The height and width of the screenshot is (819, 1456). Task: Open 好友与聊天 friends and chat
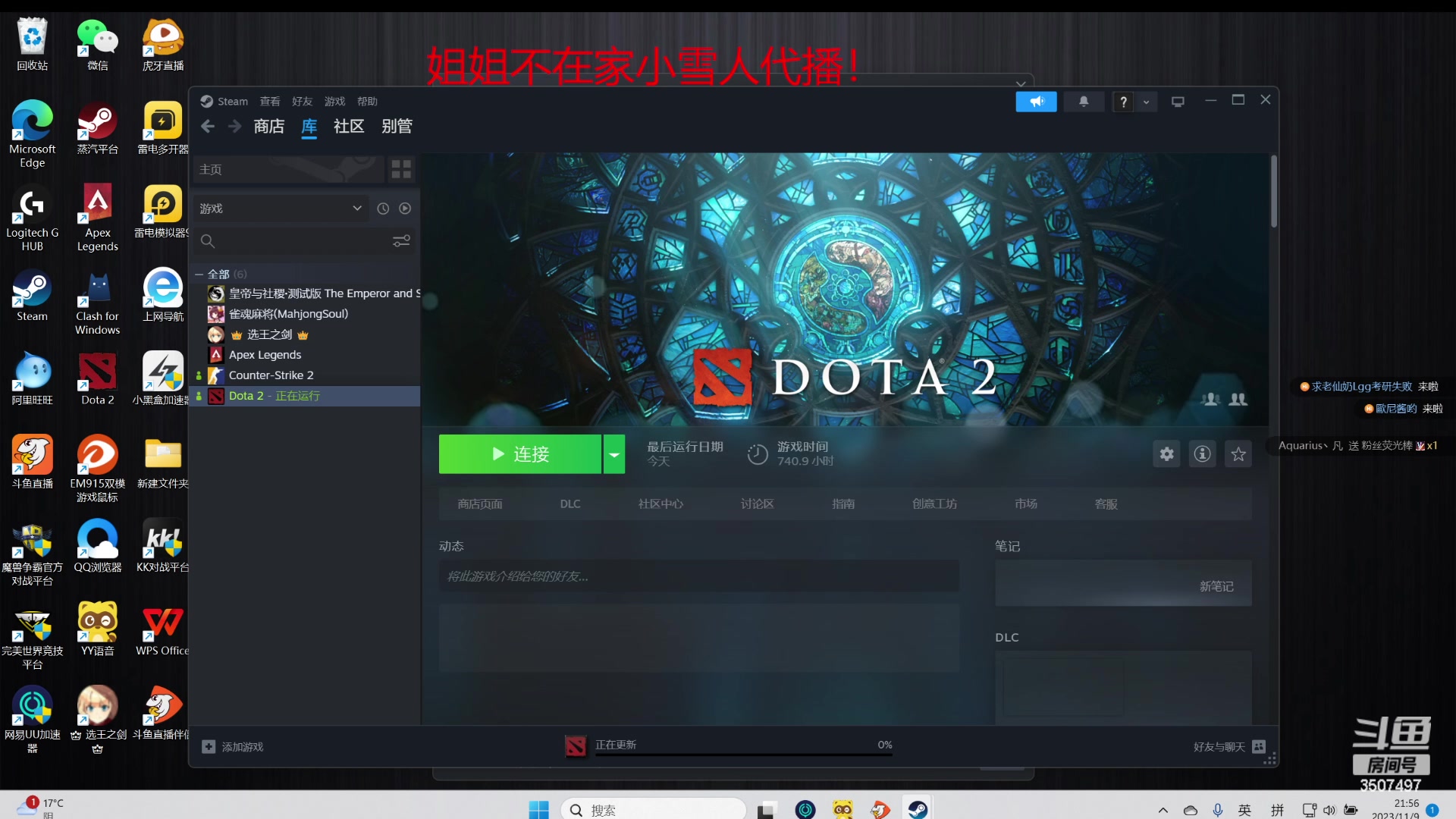[1229, 747]
